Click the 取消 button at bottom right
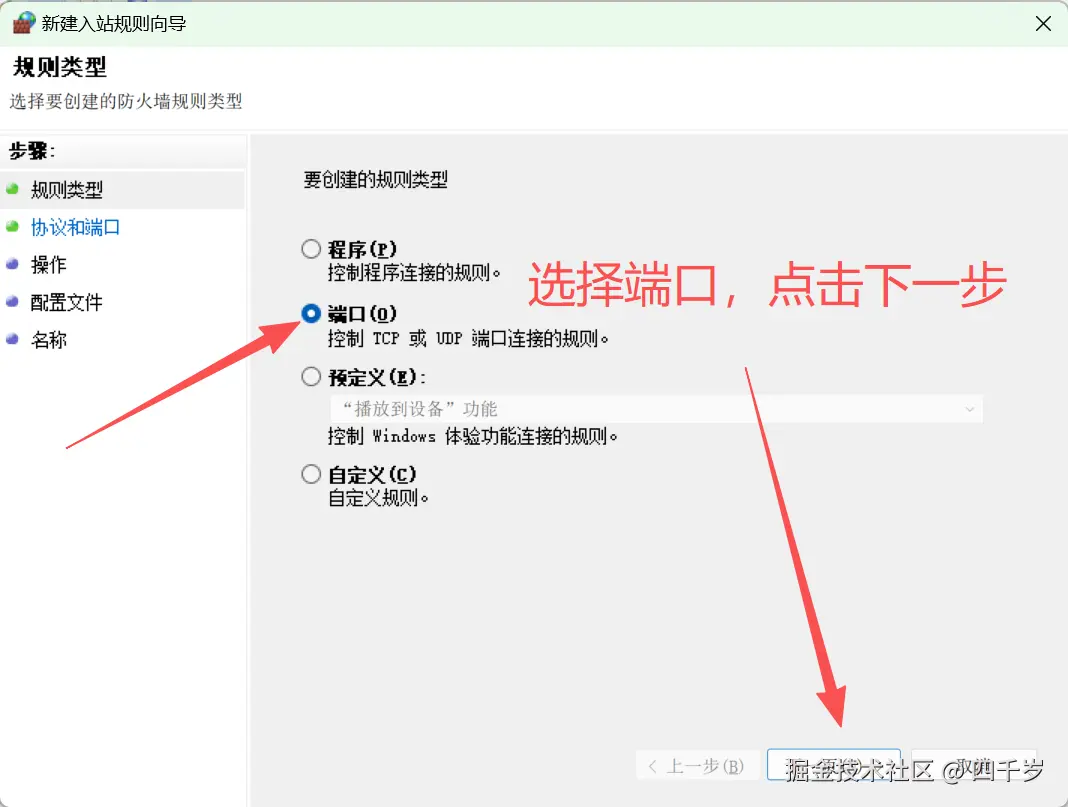This screenshot has width=1068, height=807. point(972,765)
